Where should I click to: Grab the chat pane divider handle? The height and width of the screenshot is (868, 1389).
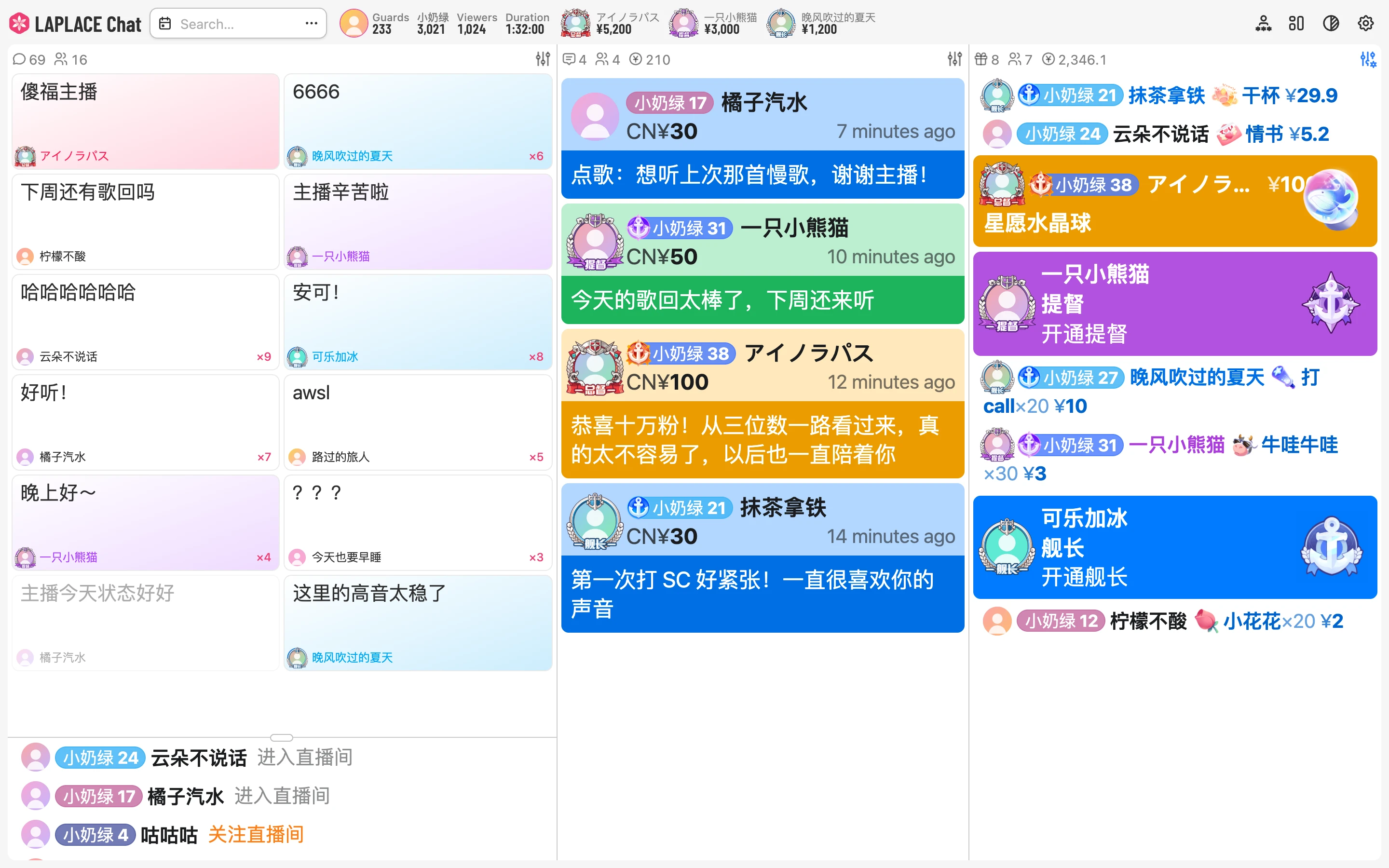click(281, 737)
